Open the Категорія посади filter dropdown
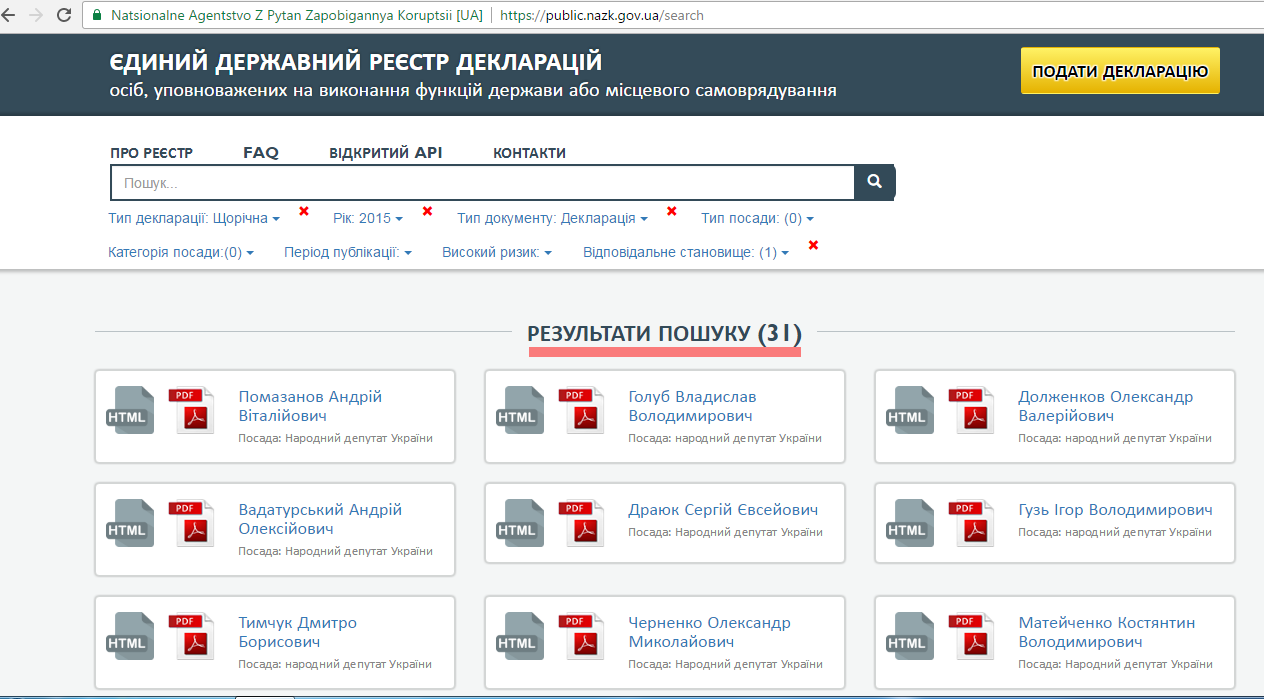Image resolution: width=1264 pixels, height=699 pixels. (x=180, y=253)
